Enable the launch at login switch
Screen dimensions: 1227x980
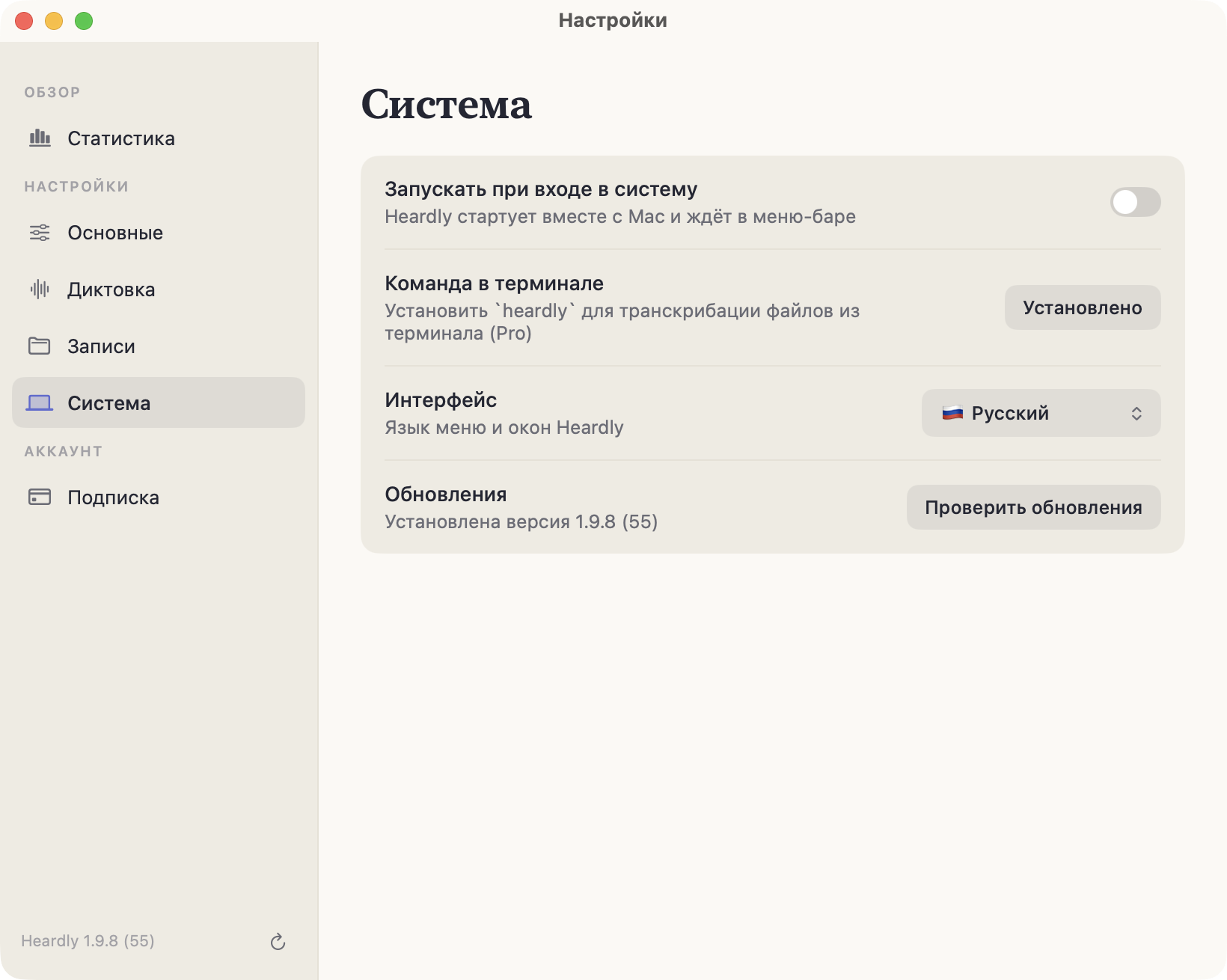click(x=1135, y=202)
